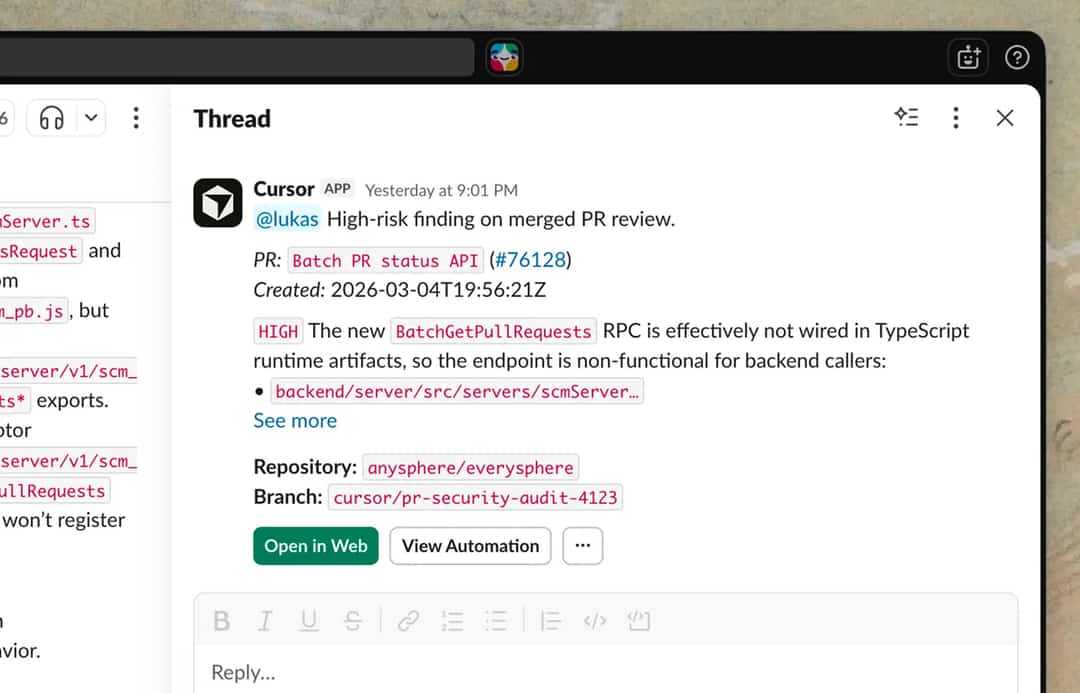
Task: Open pull request #76128 link
Action: pyautogui.click(x=531, y=259)
